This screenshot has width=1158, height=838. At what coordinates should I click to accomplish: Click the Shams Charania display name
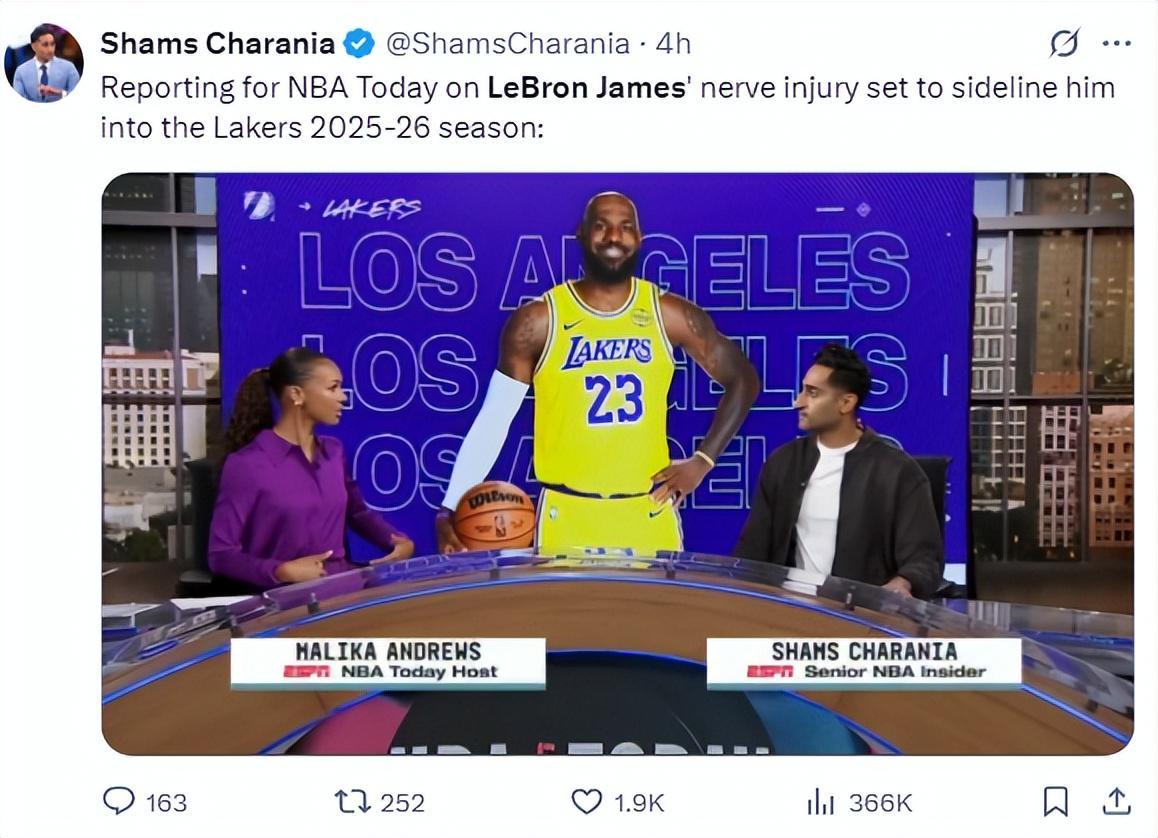[x=217, y=44]
